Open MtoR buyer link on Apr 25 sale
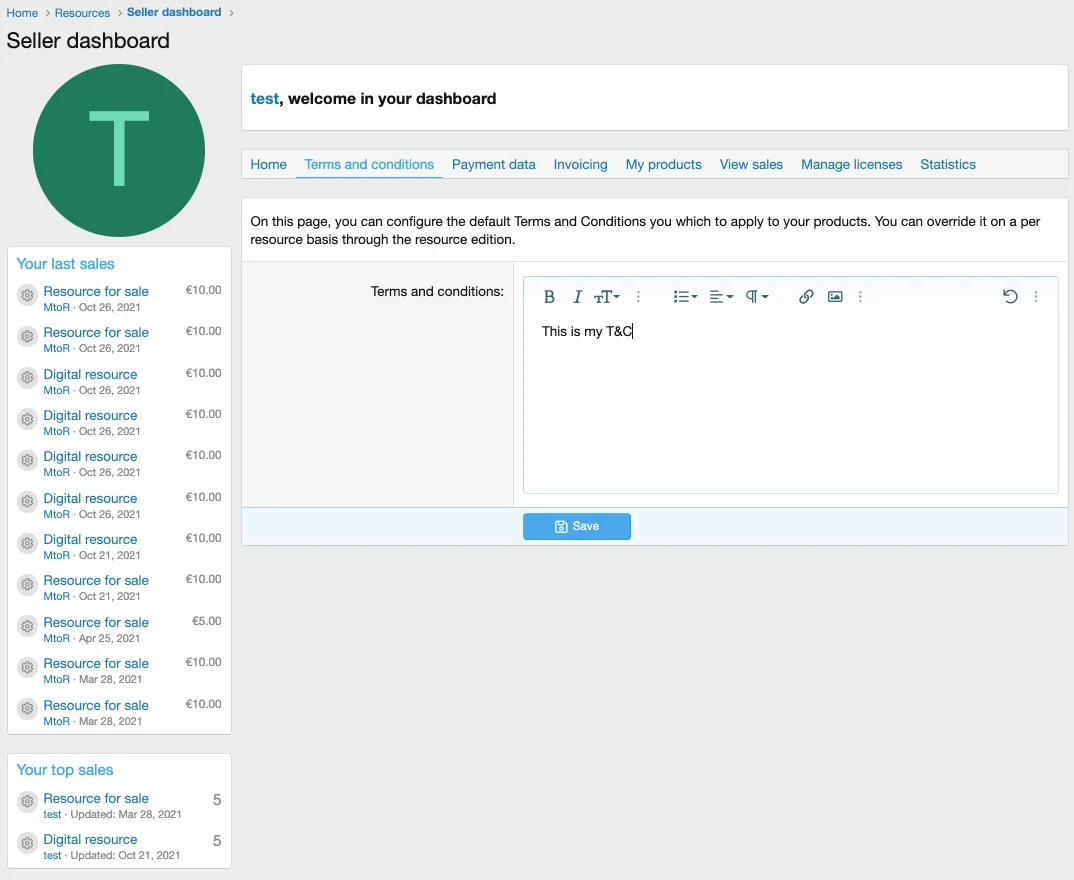 click(57, 638)
